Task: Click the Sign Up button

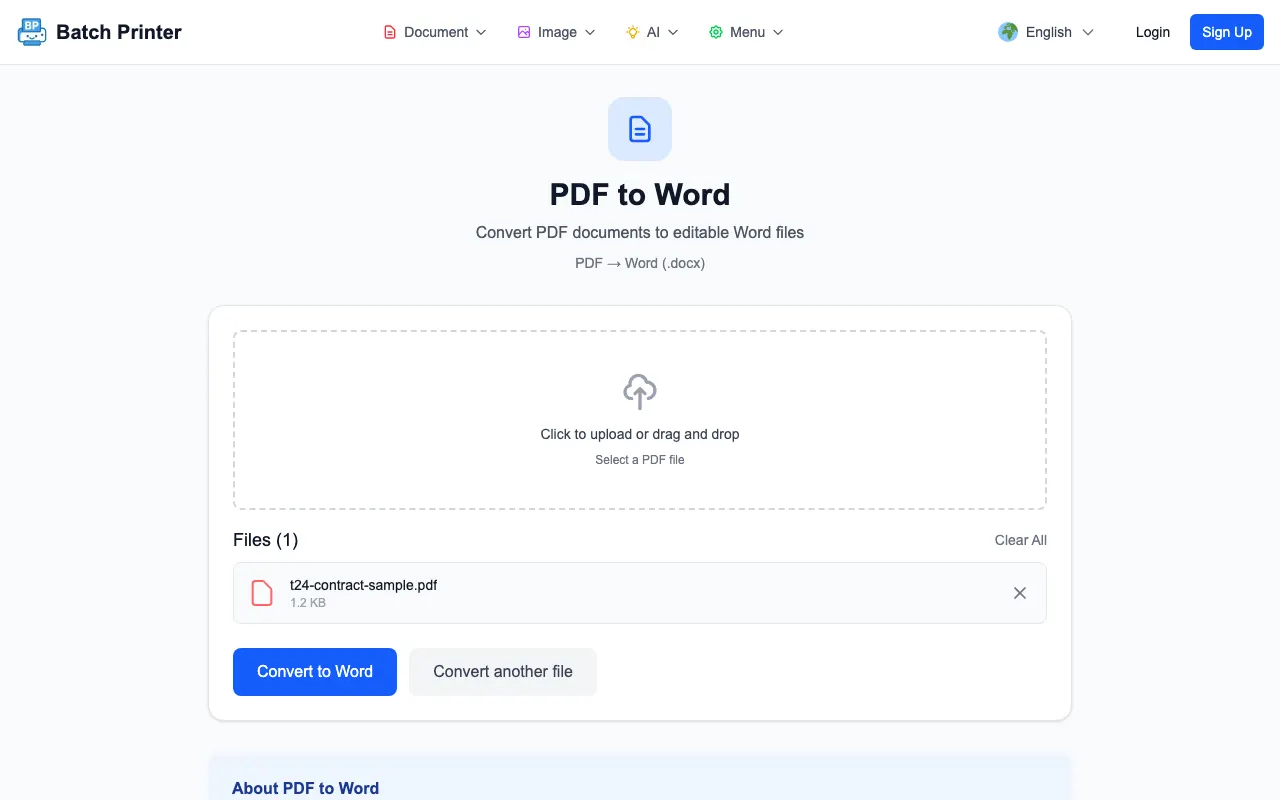Action: (1227, 32)
